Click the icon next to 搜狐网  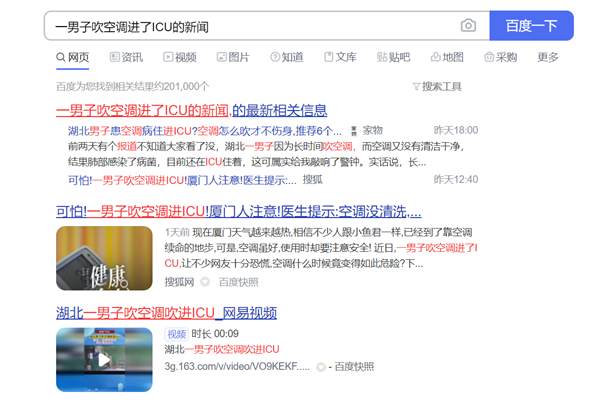coord(205,282)
